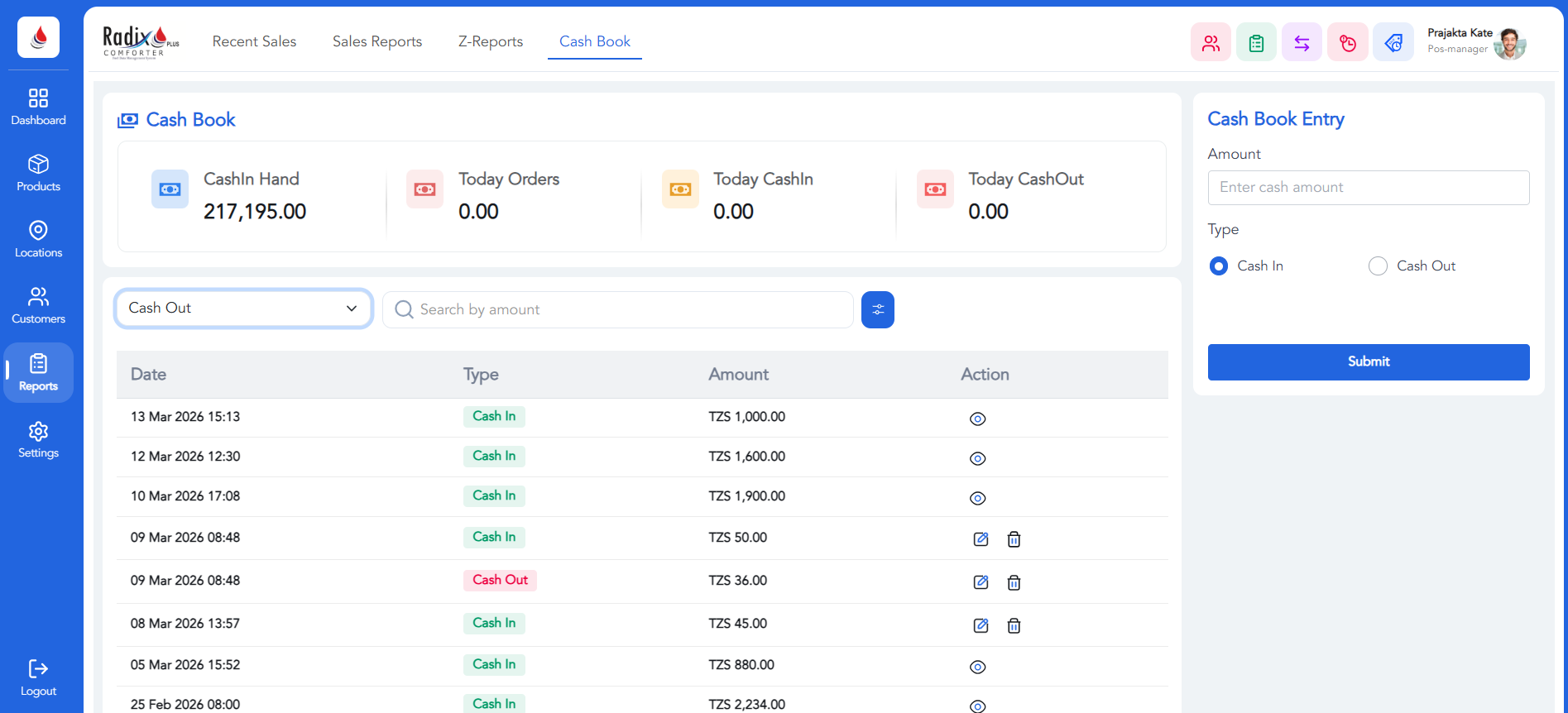Focus the Enter cash amount field
The height and width of the screenshot is (713, 1568).
[1368, 188]
